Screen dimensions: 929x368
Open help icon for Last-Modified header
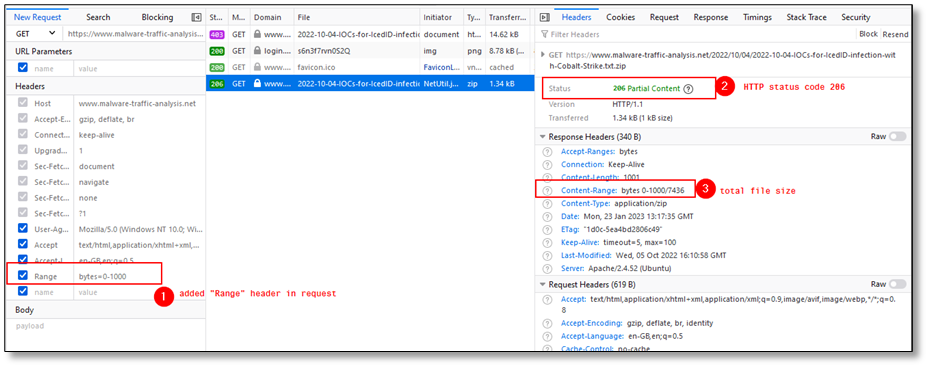[x=547, y=255]
